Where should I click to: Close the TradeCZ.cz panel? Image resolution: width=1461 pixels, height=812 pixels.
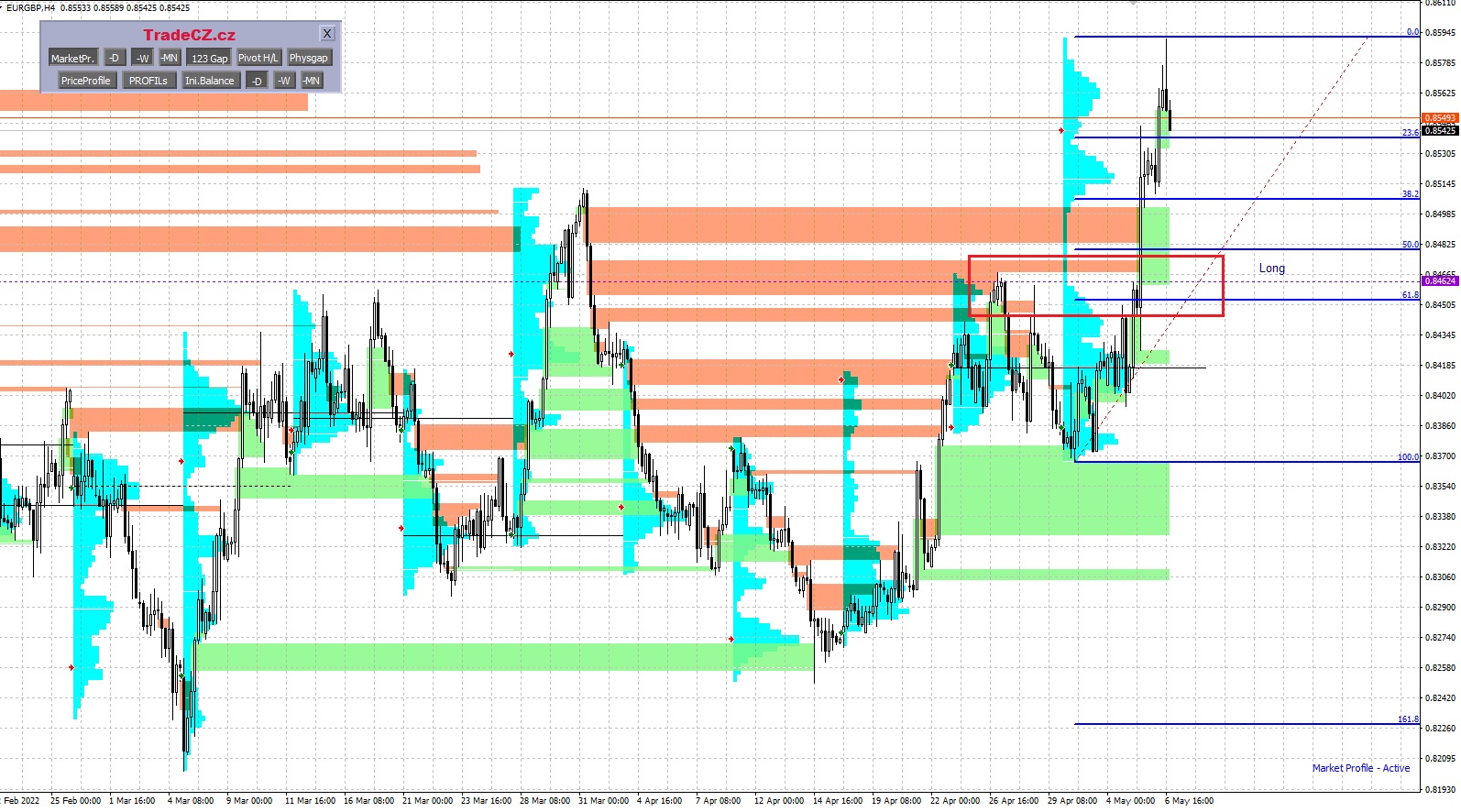[x=327, y=34]
